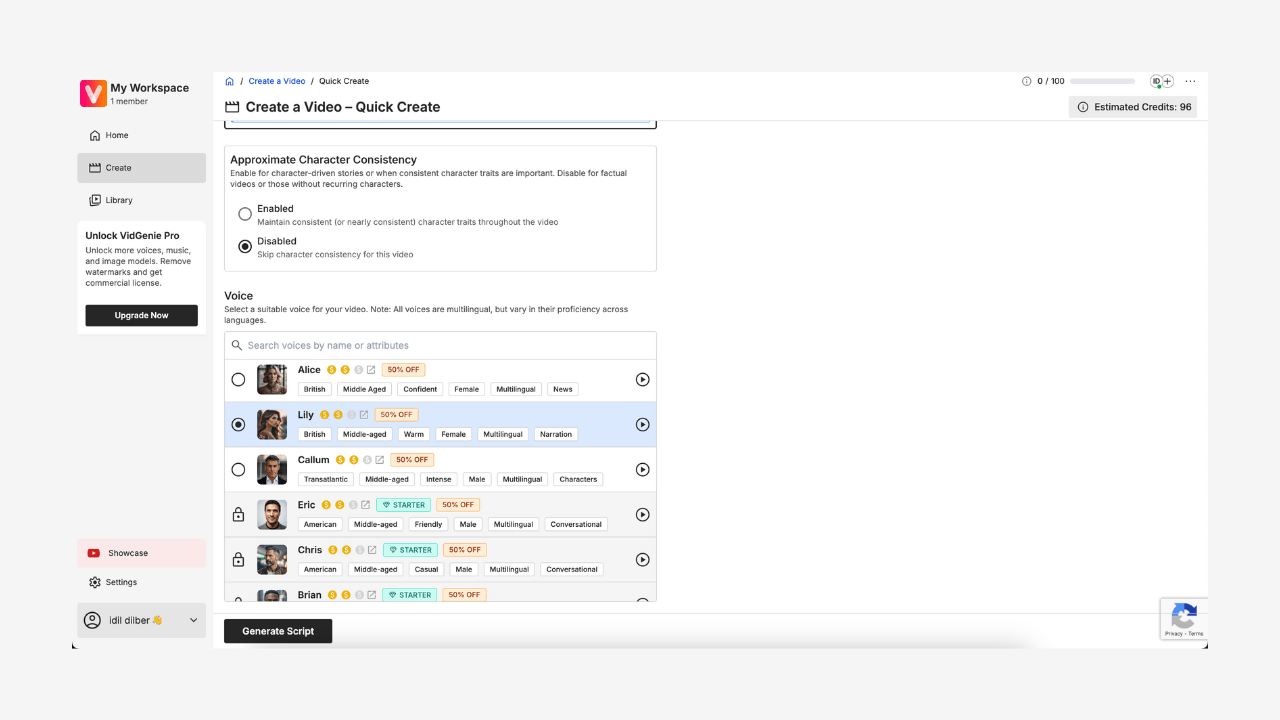Click the lock icon on Eric's row

point(238,514)
